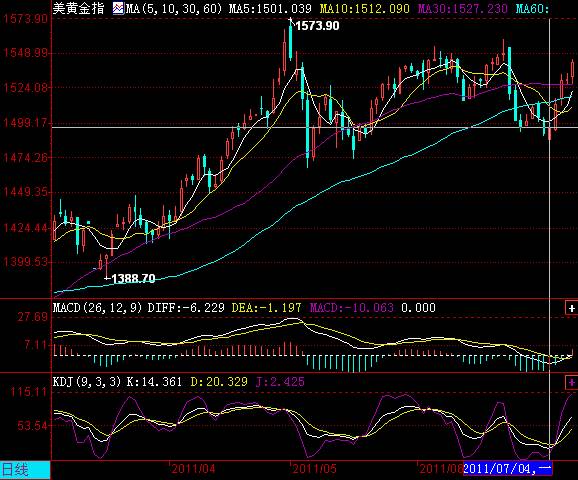This screenshot has width=578, height=480.
Task: Click the MA indicator icon beside the title
Action: point(118,8)
